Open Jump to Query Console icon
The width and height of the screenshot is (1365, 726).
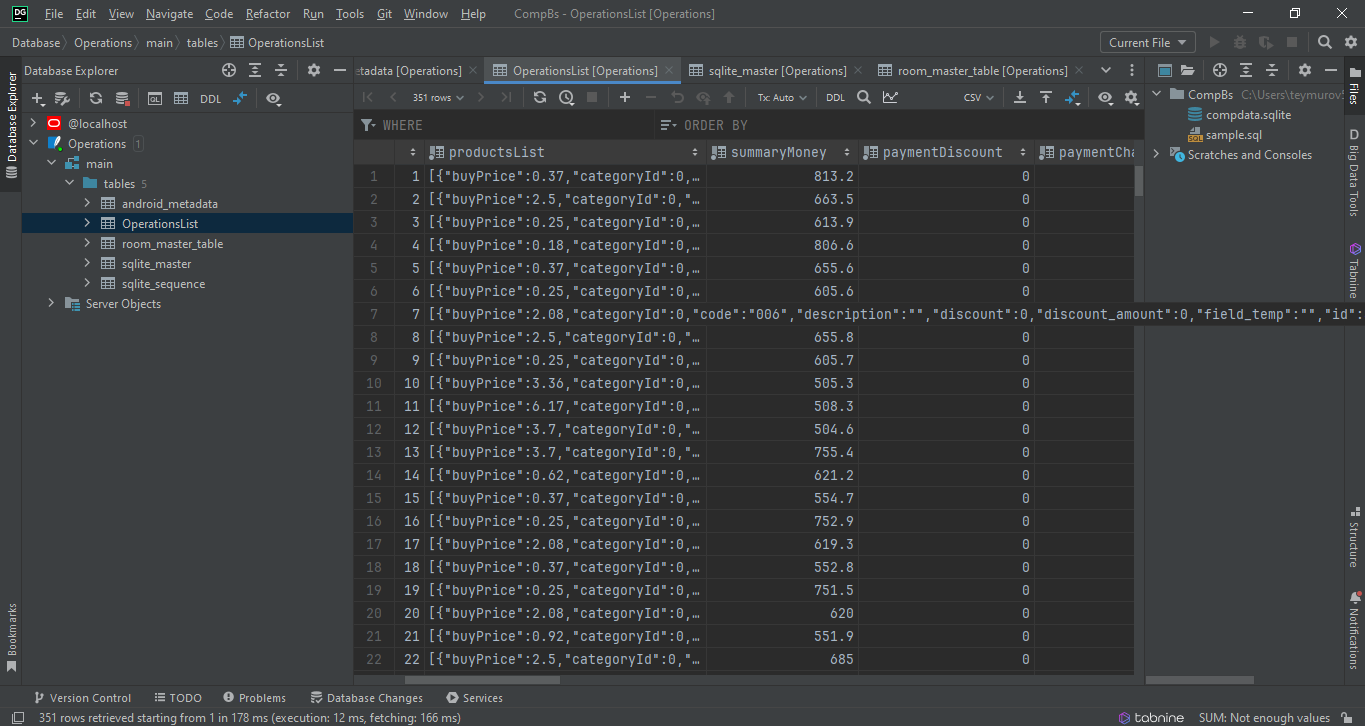click(x=155, y=99)
